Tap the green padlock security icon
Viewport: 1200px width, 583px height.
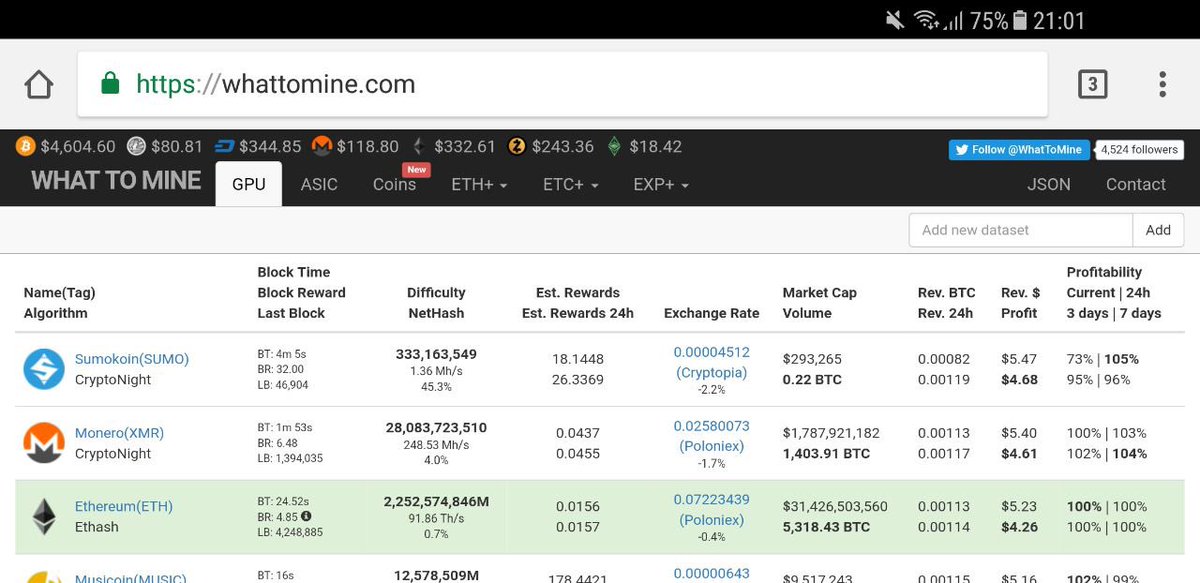click(x=111, y=84)
